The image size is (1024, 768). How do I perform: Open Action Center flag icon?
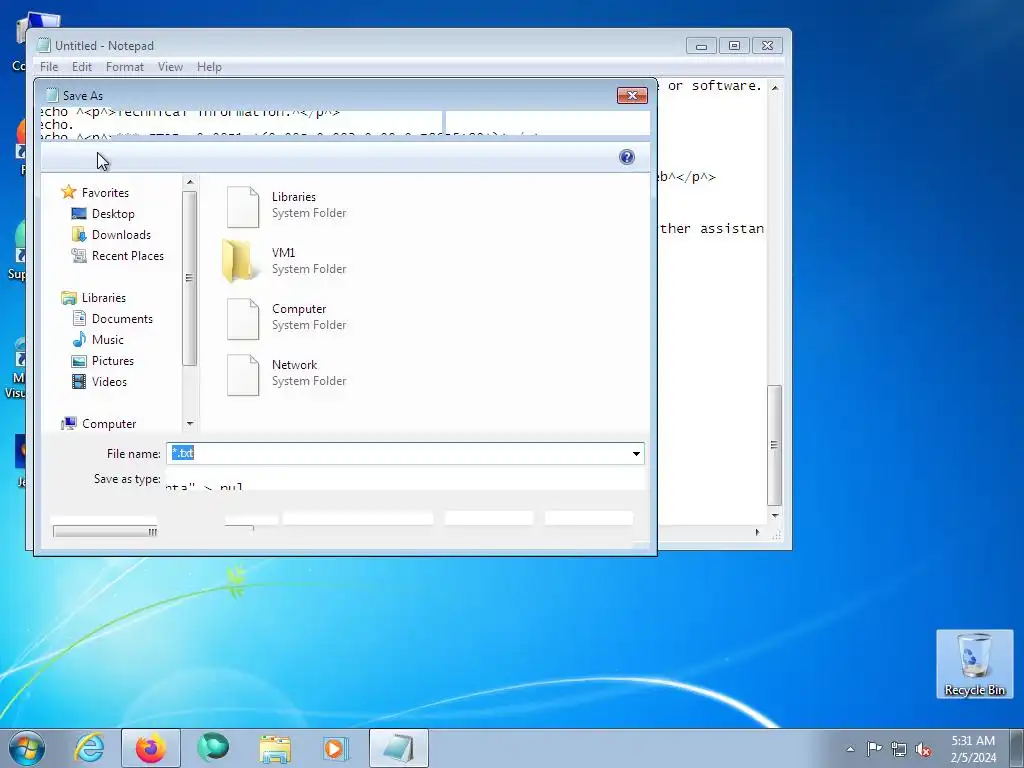point(874,749)
